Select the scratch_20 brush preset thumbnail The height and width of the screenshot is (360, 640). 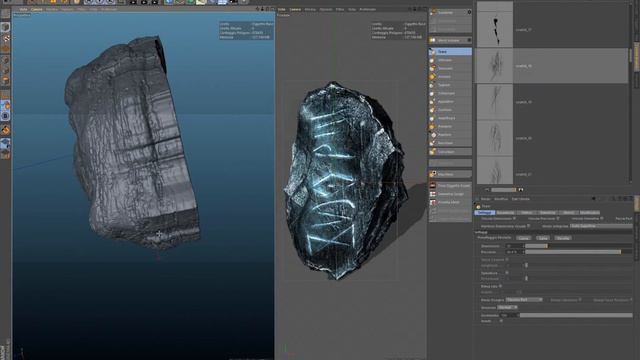[x=495, y=138]
